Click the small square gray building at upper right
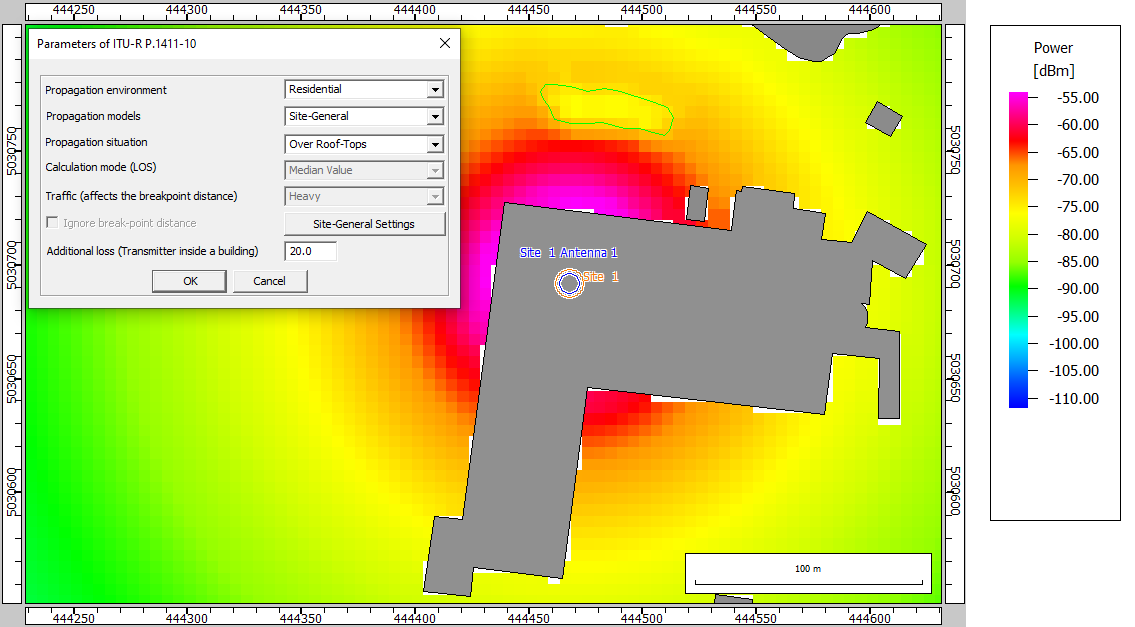1135x627 pixels. [x=883, y=119]
